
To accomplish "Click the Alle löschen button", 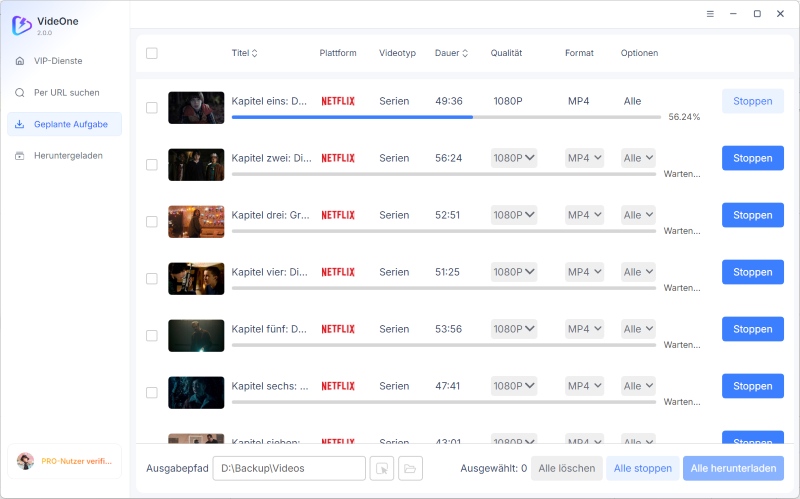I will 567,468.
